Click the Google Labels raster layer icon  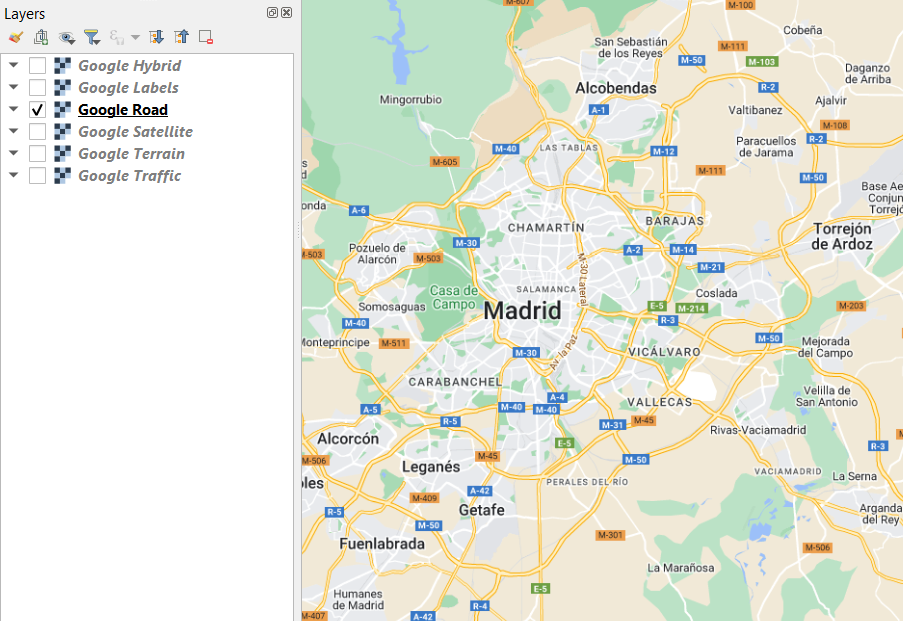(x=62, y=88)
